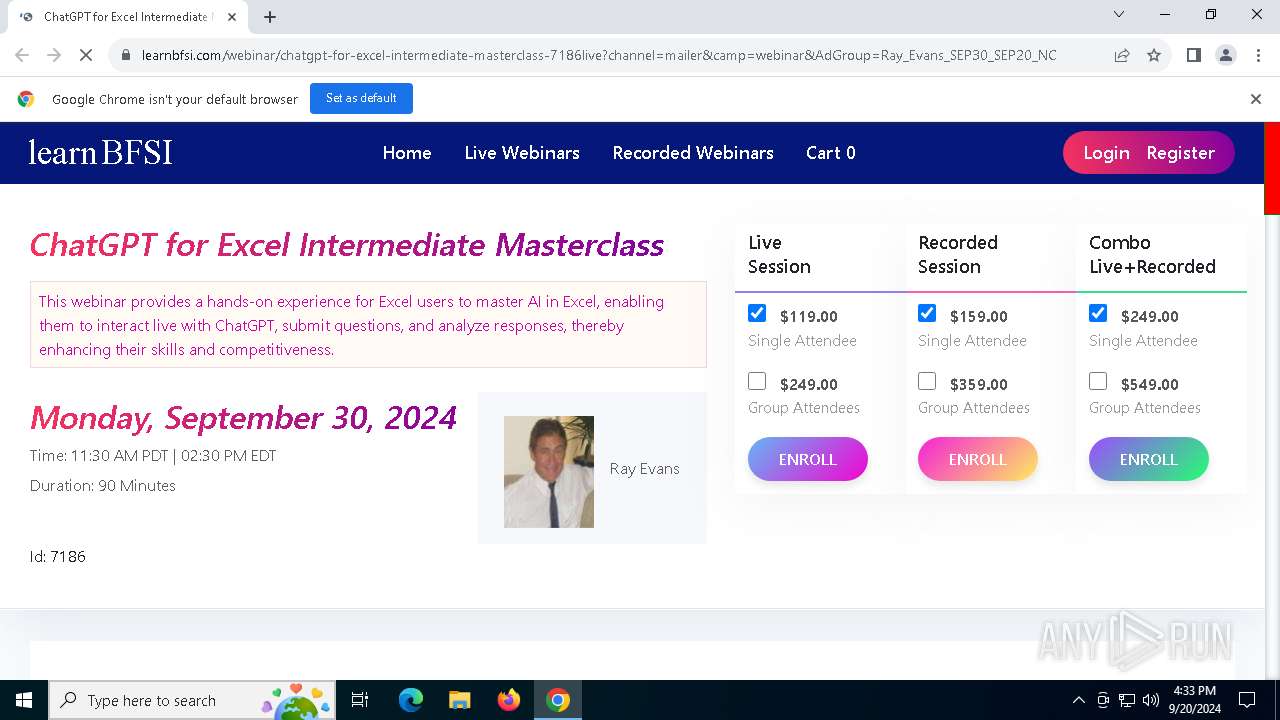This screenshot has height=720, width=1280.
Task: Open Recorded Webinars menu item
Action: 693,153
